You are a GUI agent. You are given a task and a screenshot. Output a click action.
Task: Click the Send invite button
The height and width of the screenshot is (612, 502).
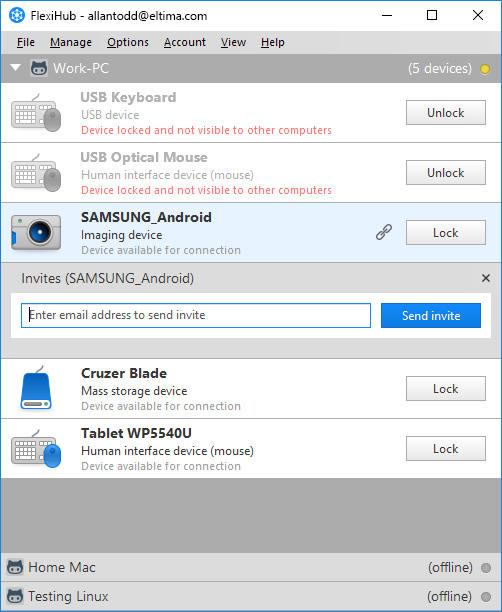tap(431, 315)
